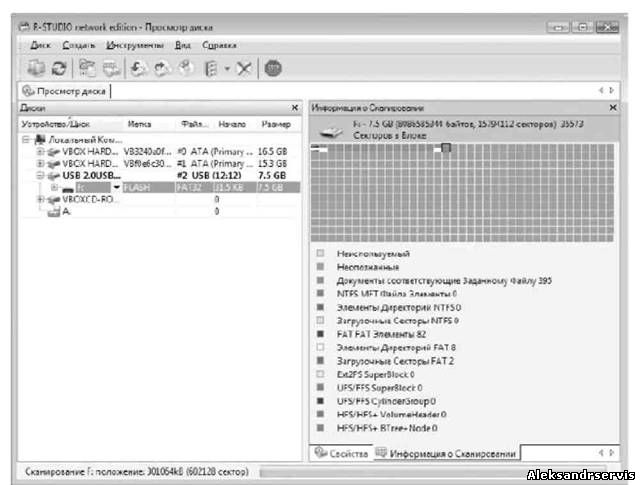Click the Refresh toolbar icon
The height and width of the screenshot is (485, 640).
click(x=59, y=68)
